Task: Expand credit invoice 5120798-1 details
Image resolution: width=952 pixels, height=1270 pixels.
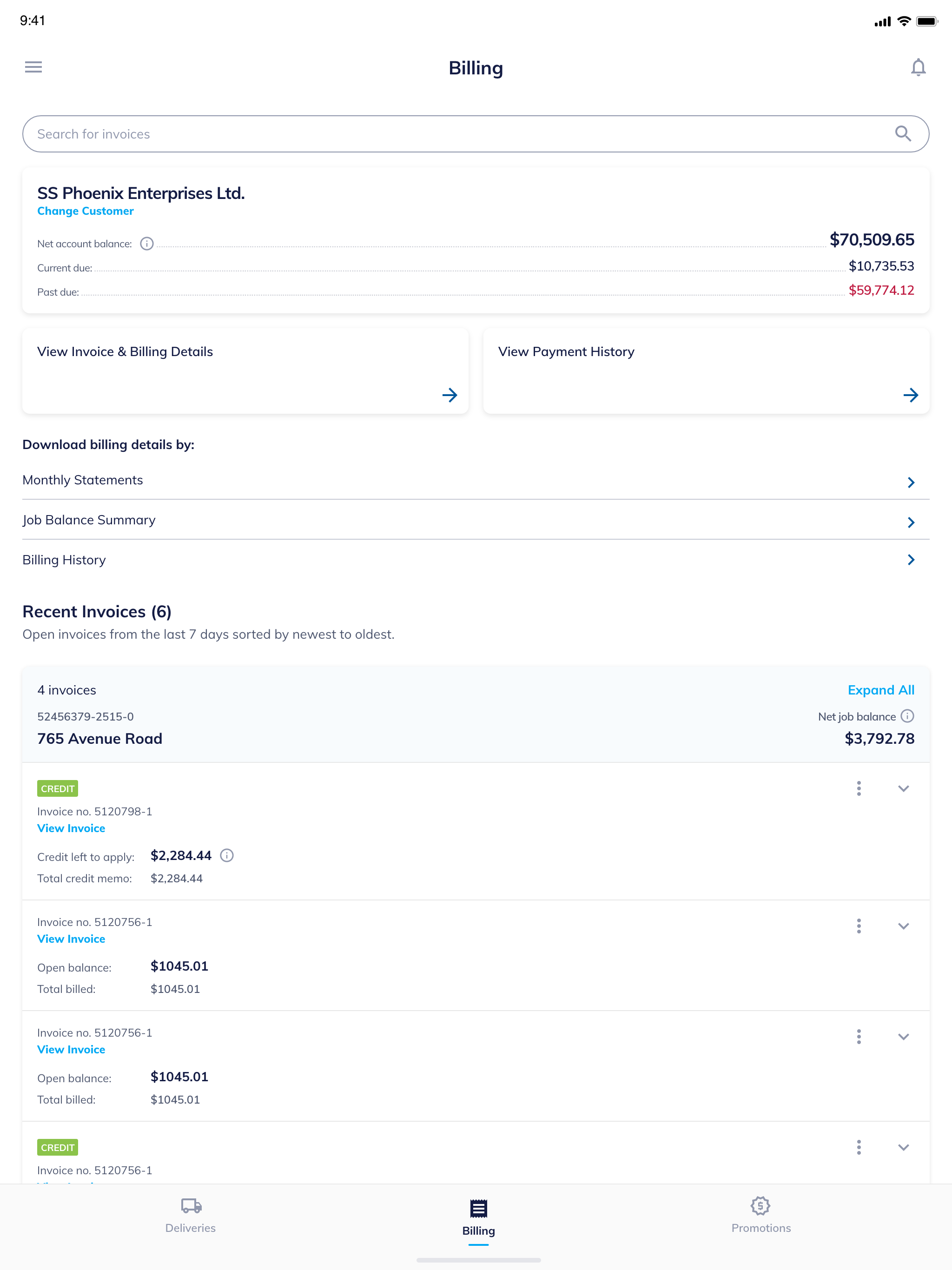Action: pos(903,788)
